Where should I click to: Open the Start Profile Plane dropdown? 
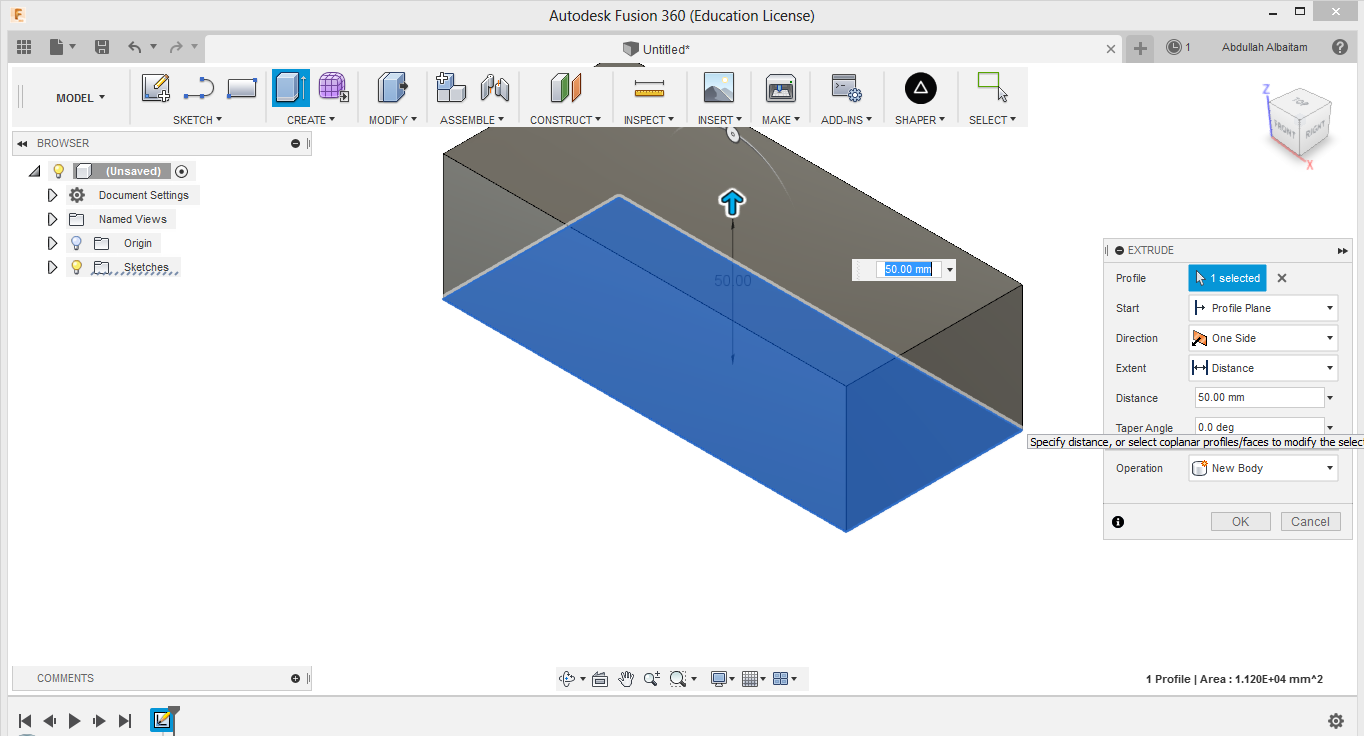coord(1263,308)
